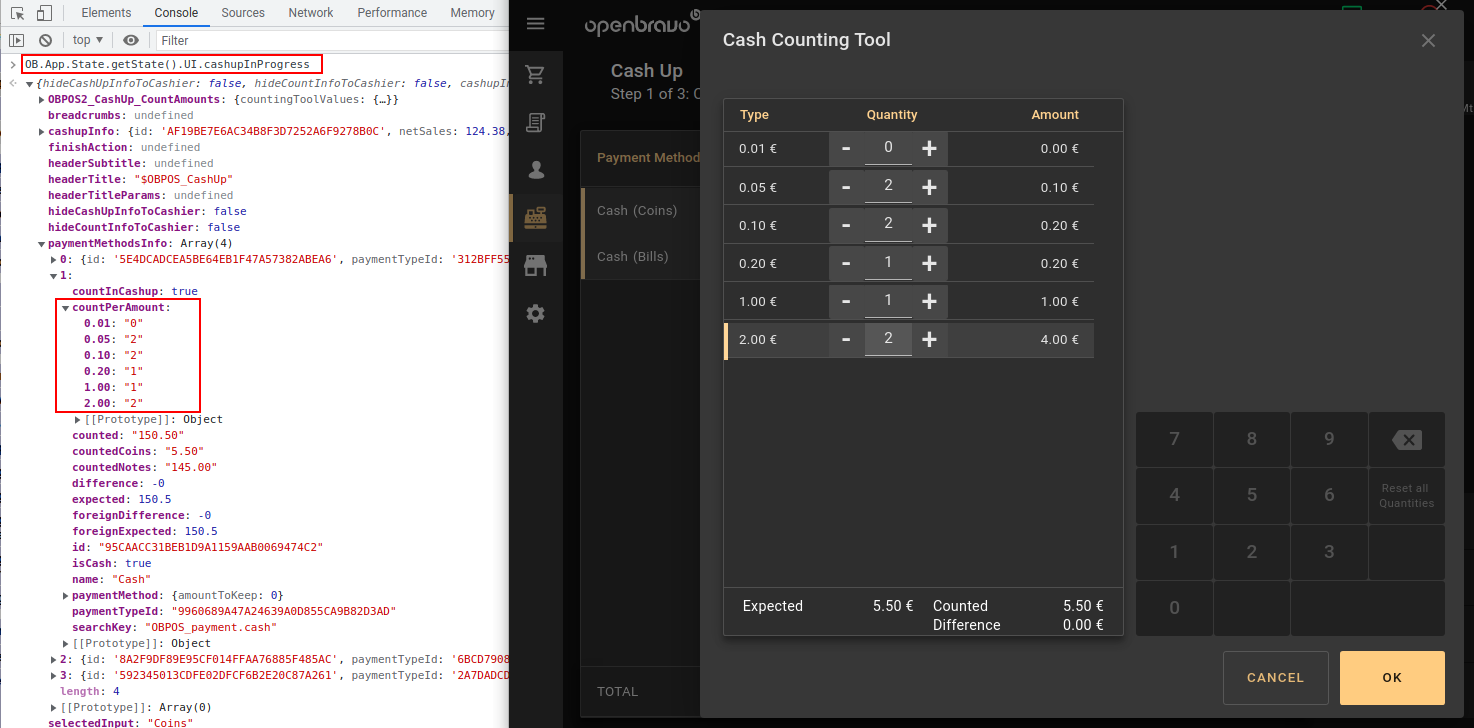Click the console Filter input
Image resolution: width=1474 pixels, height=728 pixels.
(x=330, y=40)
